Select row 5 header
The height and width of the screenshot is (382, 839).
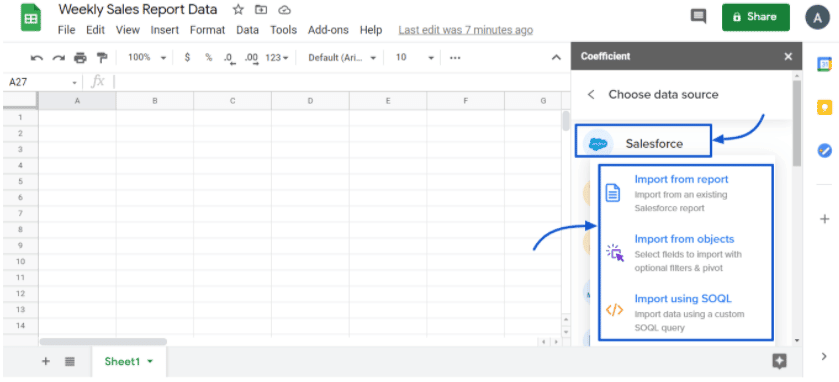20,181
